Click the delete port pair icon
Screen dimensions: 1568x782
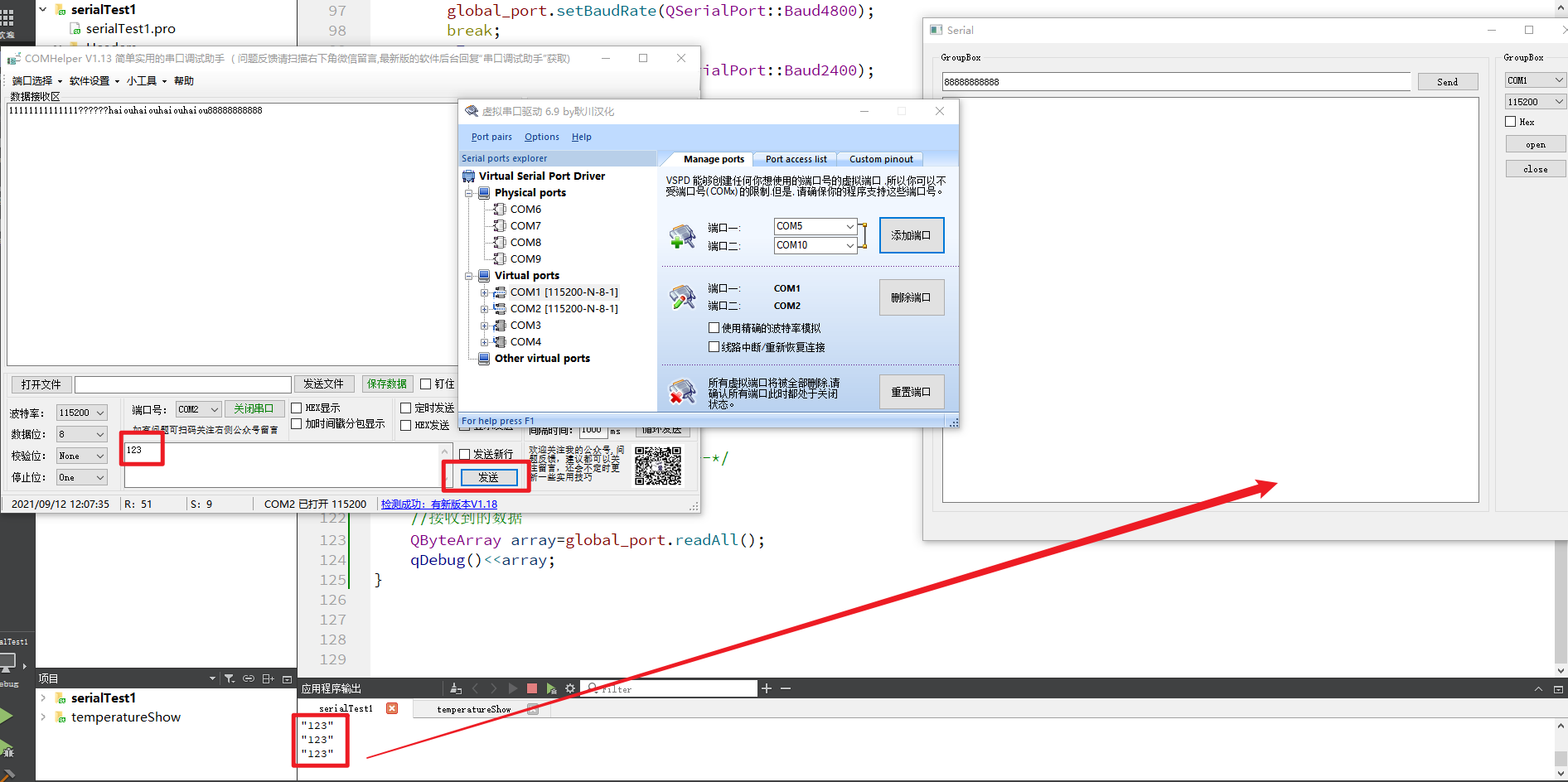point(682,297)
